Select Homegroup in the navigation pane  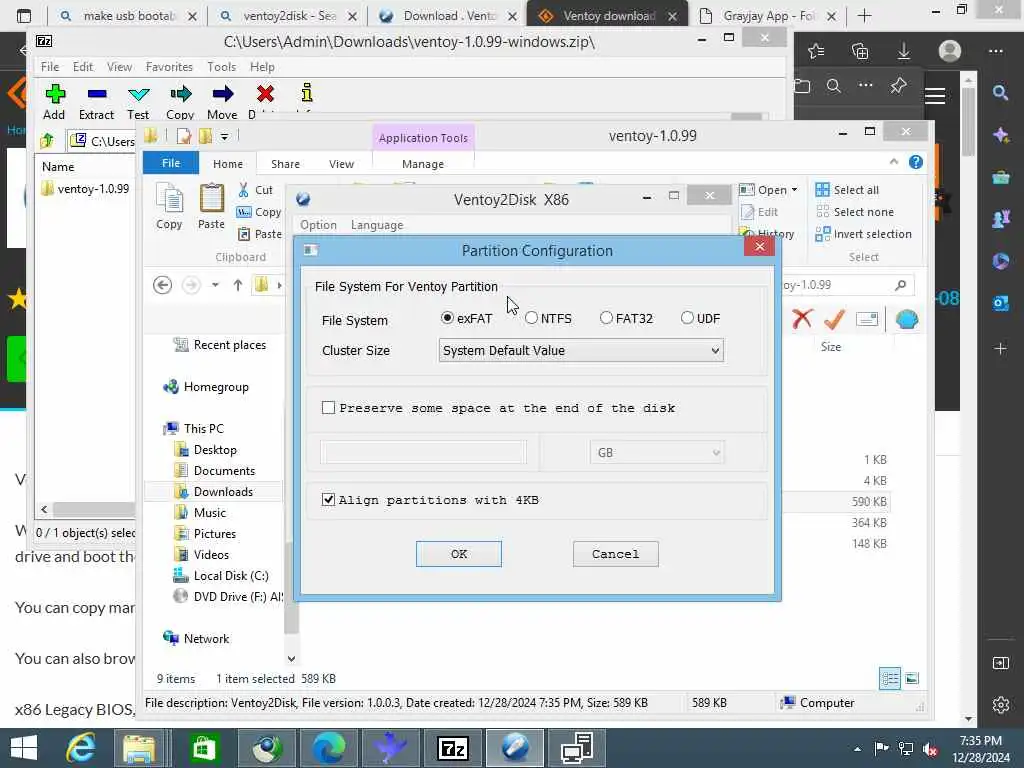pyautogui.click(x=206, y=387)
